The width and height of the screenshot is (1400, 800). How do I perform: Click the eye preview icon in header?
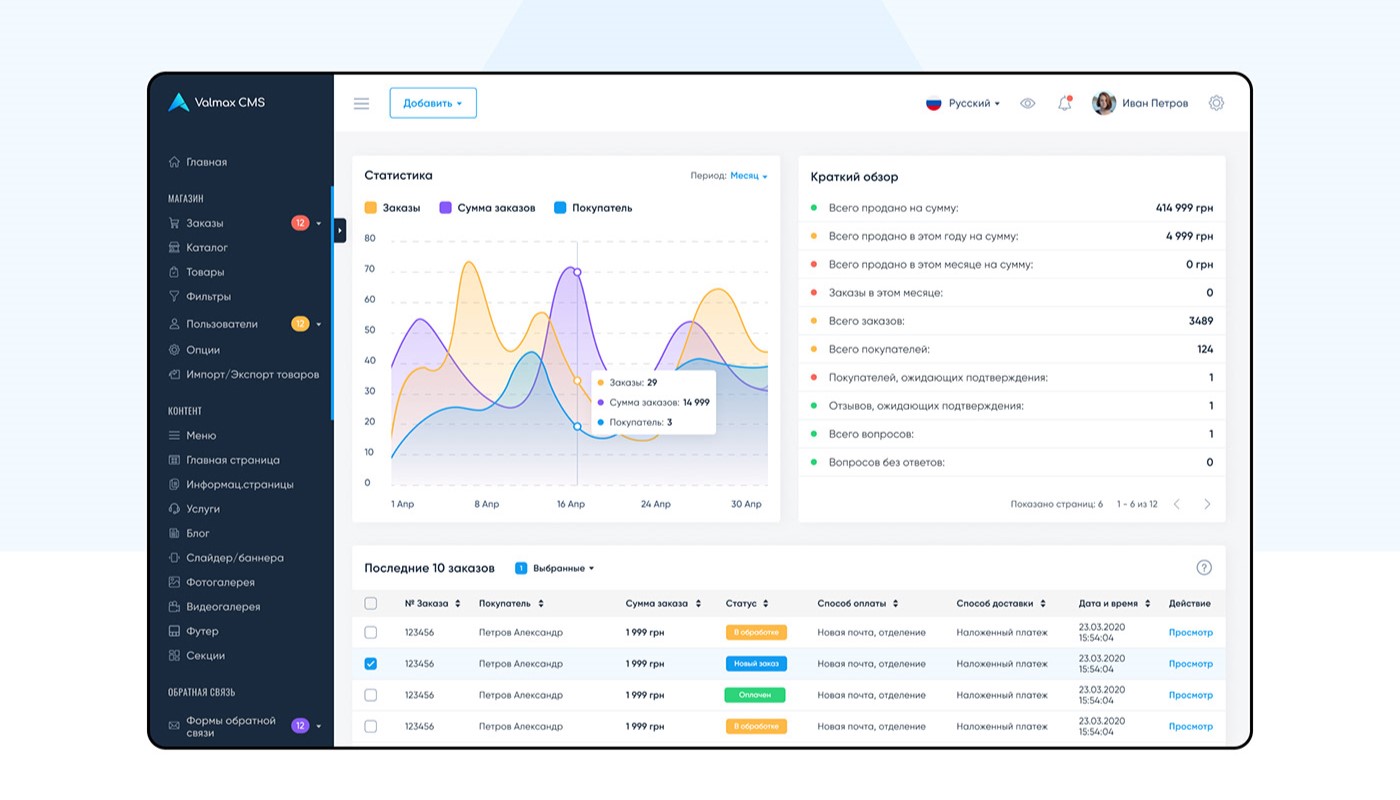[x=1027, y=103]
